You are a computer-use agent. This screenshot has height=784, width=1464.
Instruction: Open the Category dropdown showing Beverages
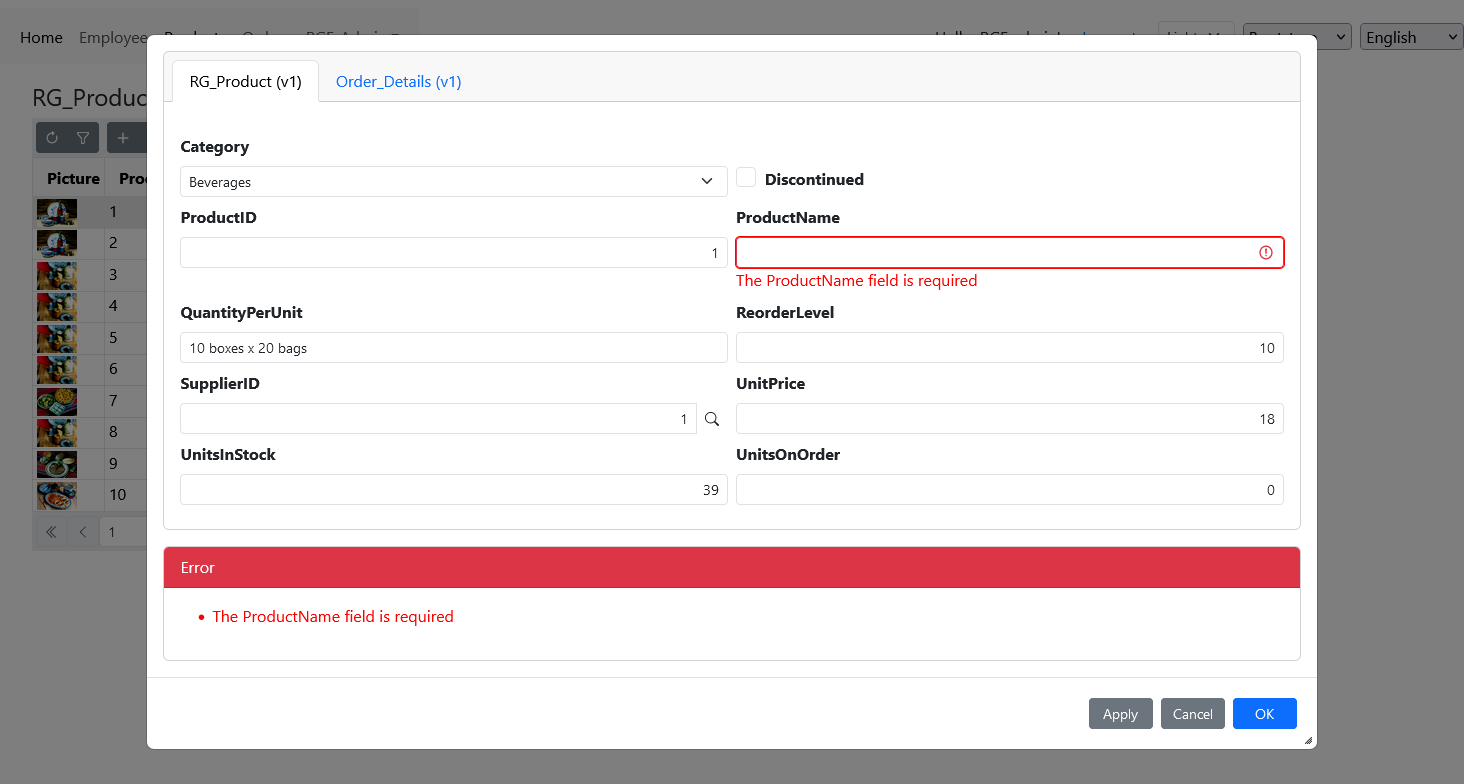point(453,182)
